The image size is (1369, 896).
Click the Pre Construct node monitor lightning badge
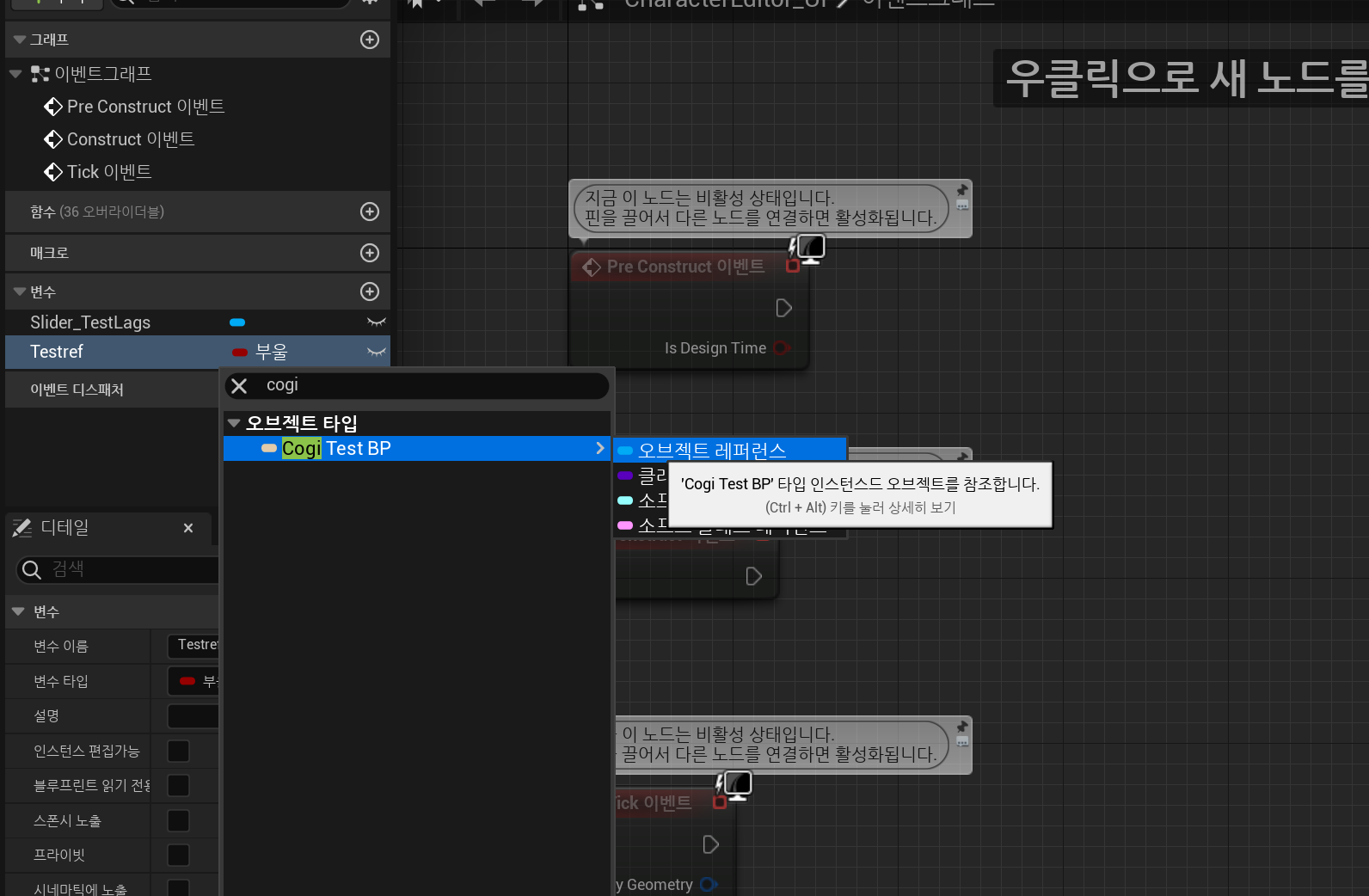tap(808, 249)
